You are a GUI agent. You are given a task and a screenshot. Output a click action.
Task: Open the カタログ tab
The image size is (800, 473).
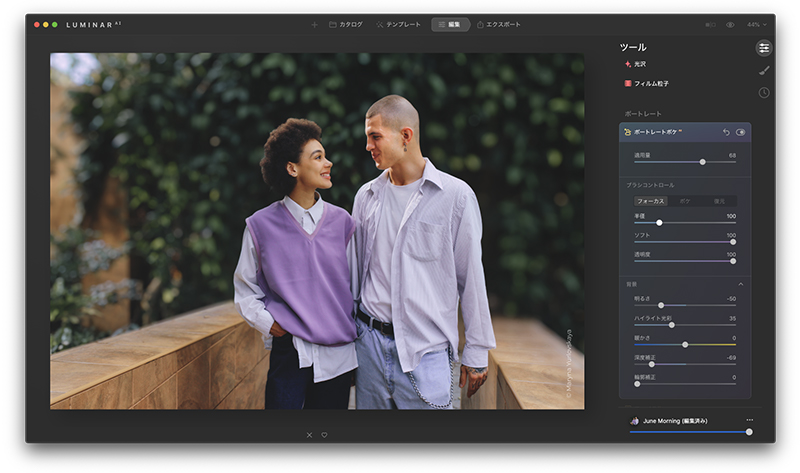click(x=346, y=24)
